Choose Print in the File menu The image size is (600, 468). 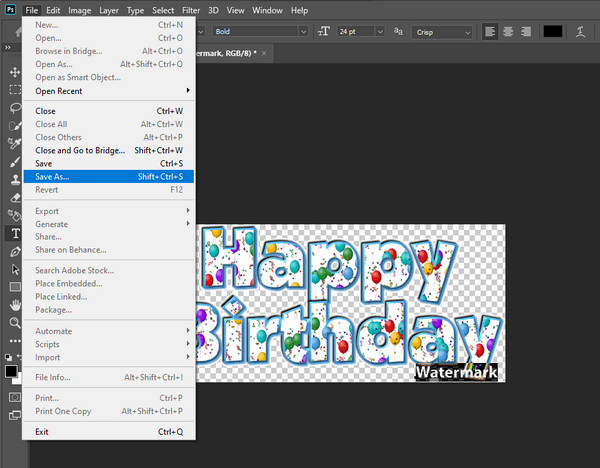109,398
